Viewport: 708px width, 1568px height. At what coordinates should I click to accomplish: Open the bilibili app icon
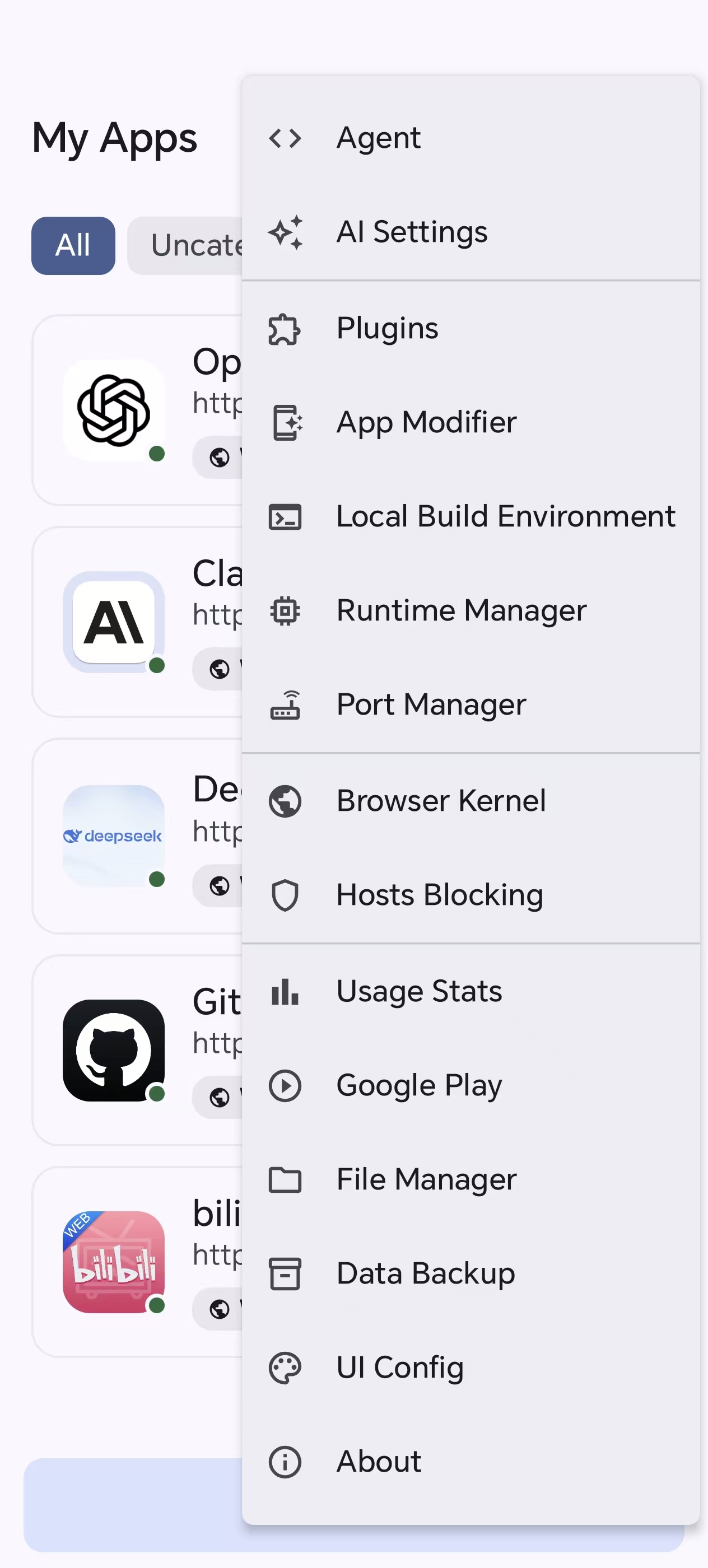click(x=114, y=1262)
